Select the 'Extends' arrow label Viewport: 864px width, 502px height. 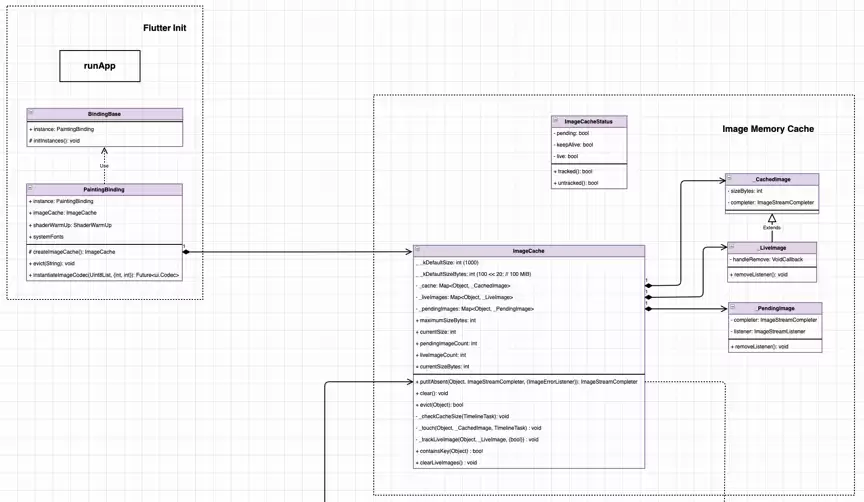pyautogui.click(x=771, y=228)
